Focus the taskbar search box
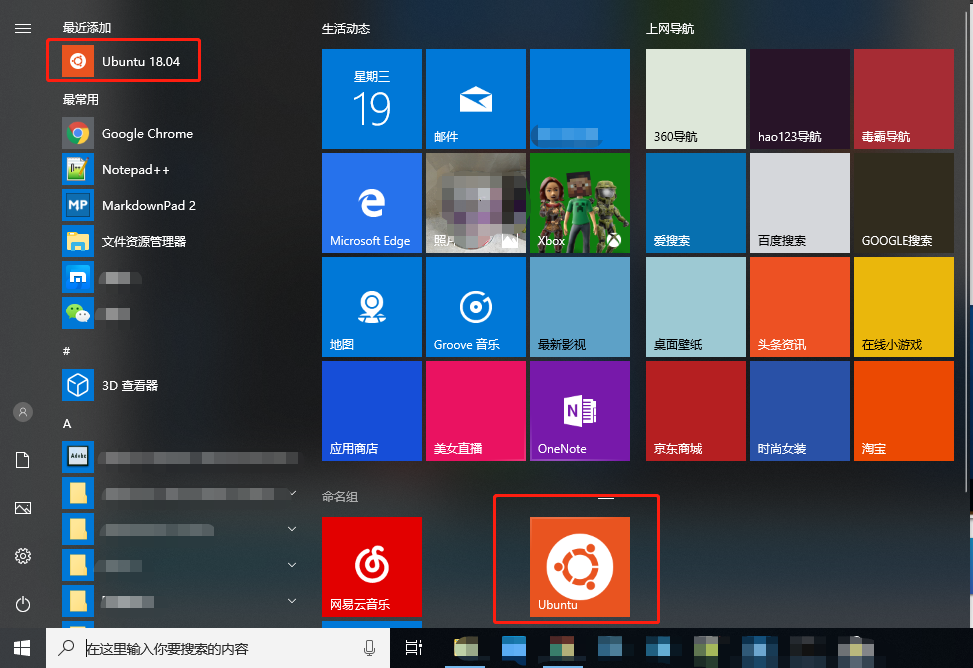The height and width of the screenshot is (668, 973). pos(218,648)
